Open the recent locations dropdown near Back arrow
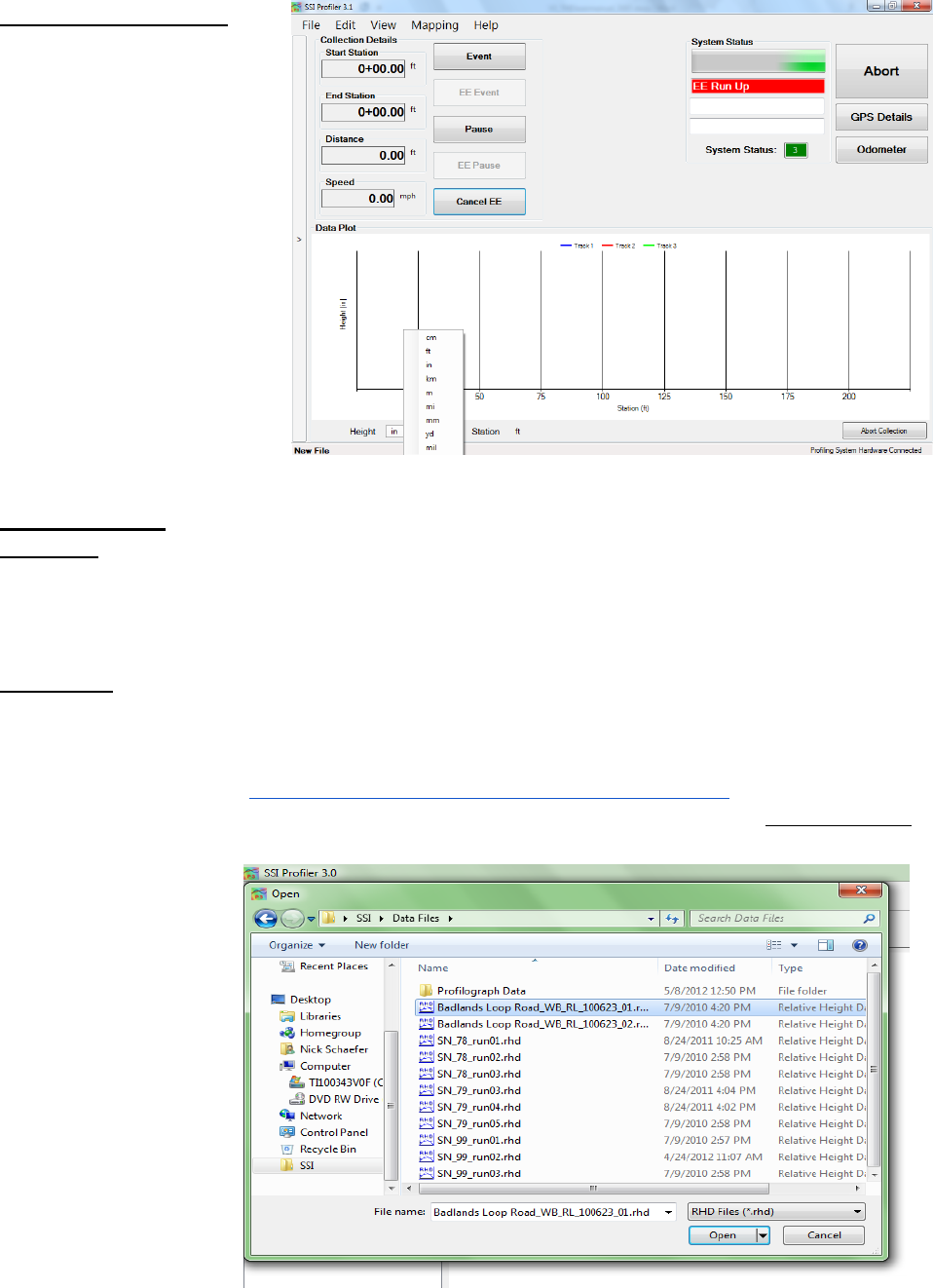This screenshot has height=1288, width=933. click(312, 919)
